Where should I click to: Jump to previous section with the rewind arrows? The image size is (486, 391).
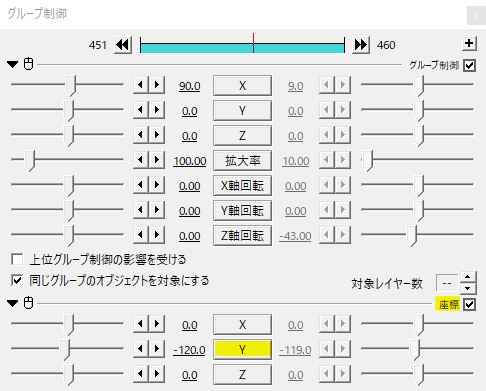tap(123, 45)
